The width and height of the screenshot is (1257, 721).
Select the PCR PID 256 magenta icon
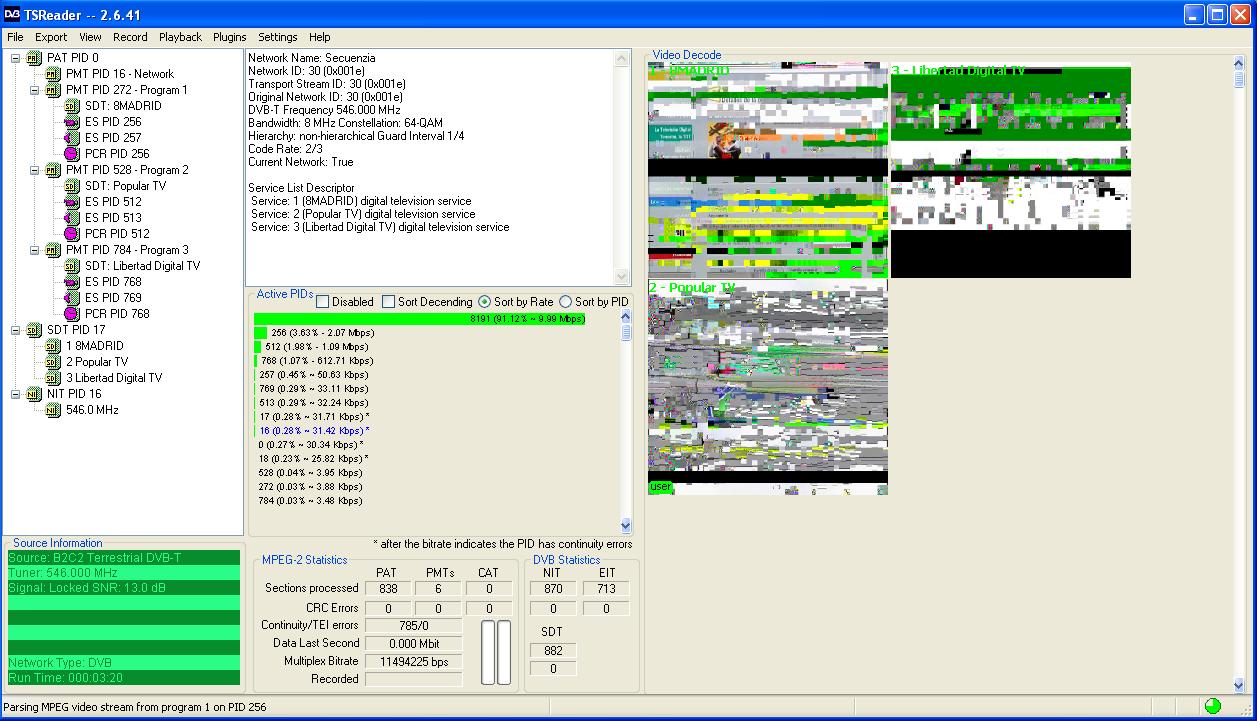pyautogui.click(x=72, y=154)
